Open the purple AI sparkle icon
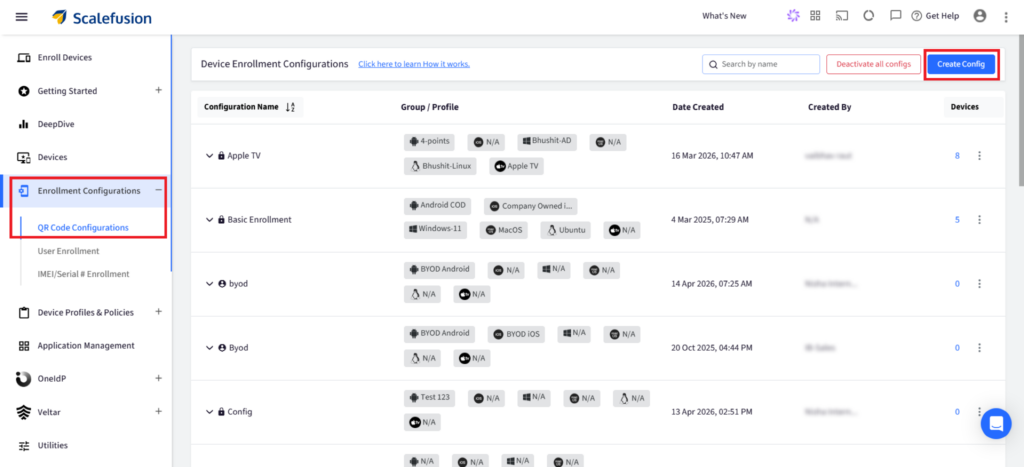The width and height of the screenshot is (1024, 467). click(x=793, y=16)
